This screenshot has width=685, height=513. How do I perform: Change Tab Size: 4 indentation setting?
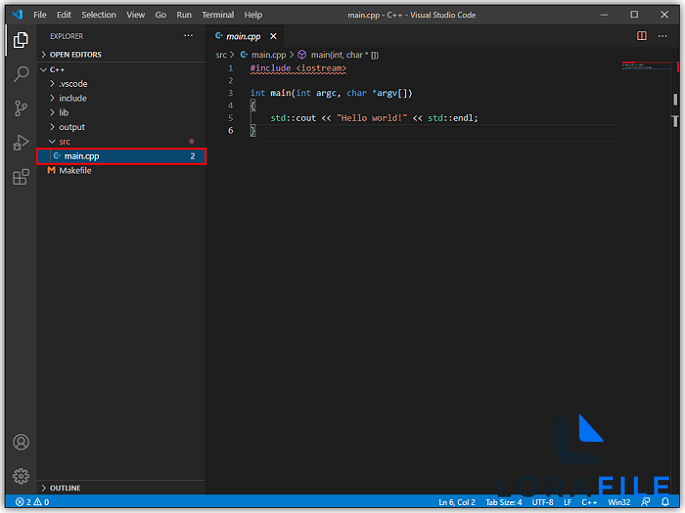(503, 502)
